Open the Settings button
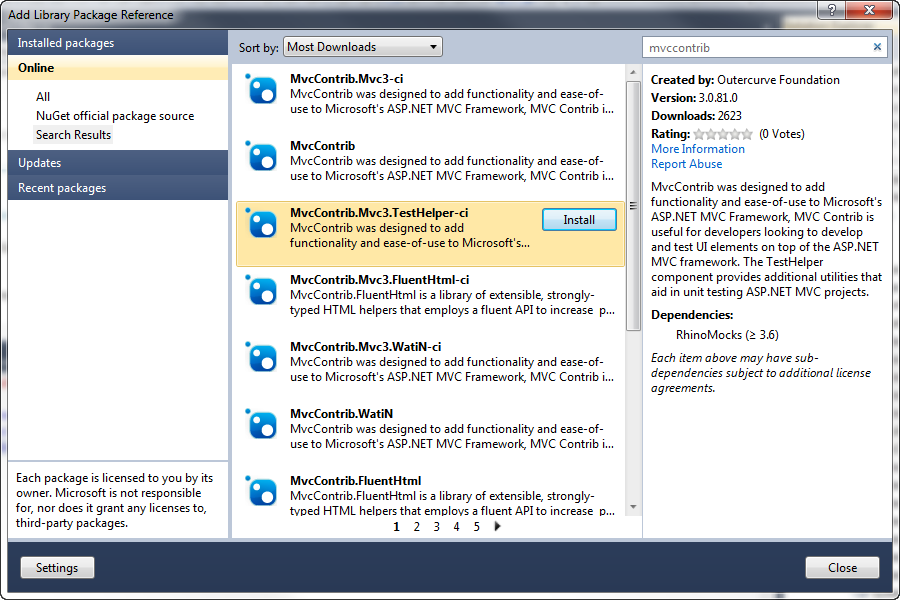 click(57, 568)
